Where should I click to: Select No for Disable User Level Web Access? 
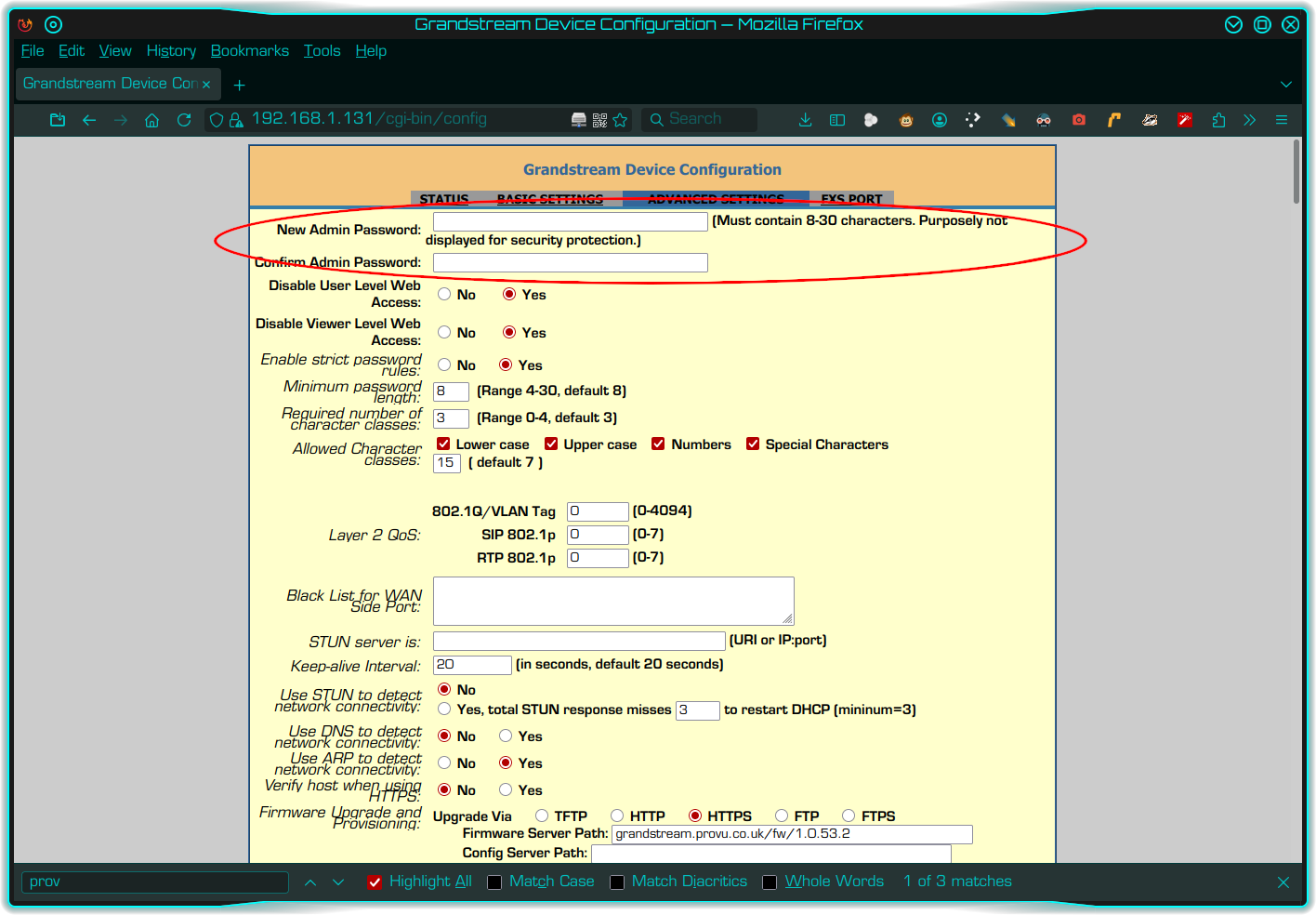(444, 295)
